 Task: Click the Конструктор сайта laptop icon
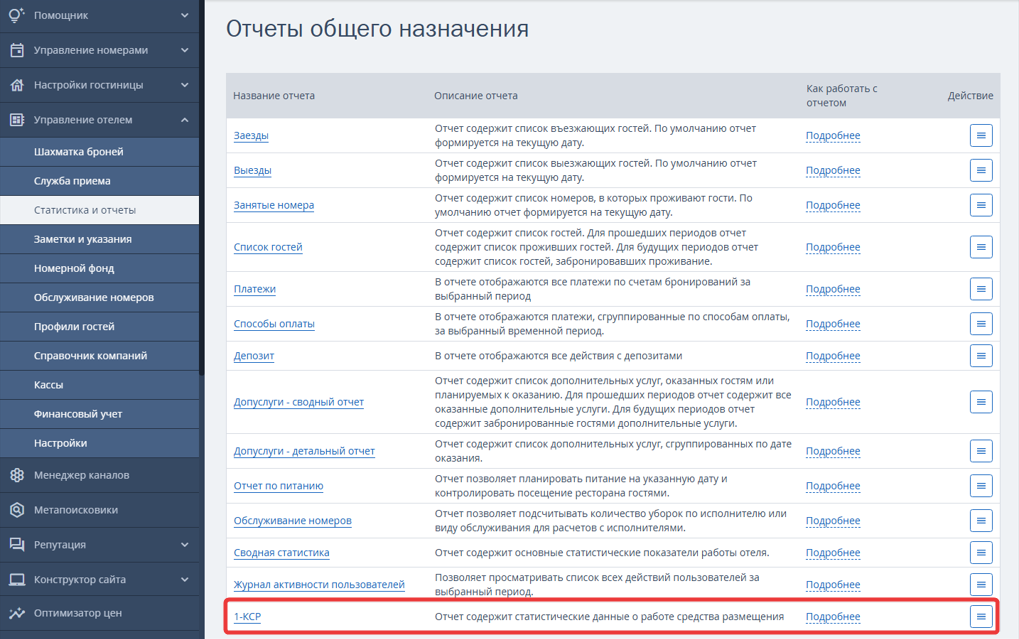pyautogui.click(x=17, y=580)
